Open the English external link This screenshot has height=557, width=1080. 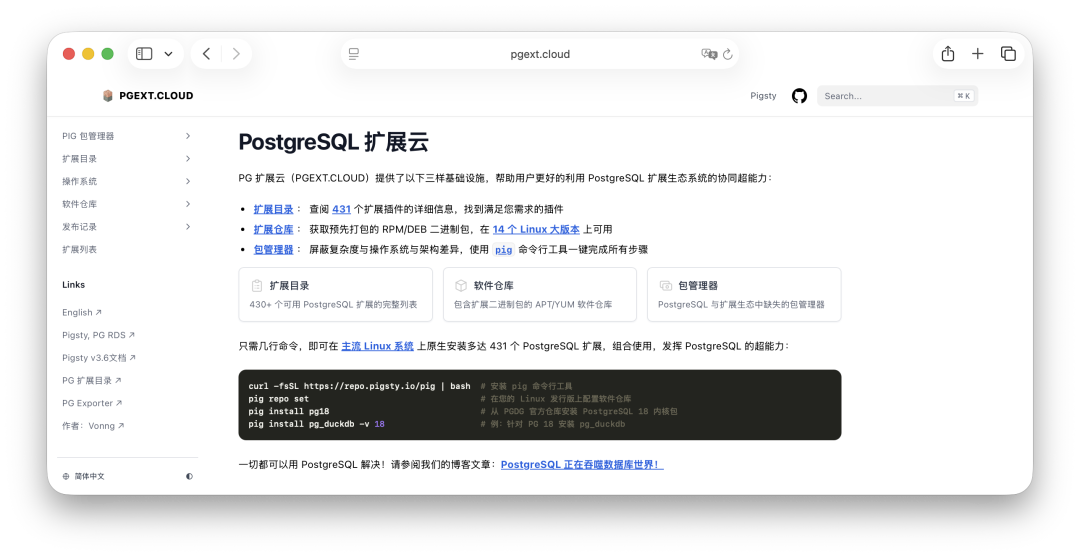coord(82,312)
